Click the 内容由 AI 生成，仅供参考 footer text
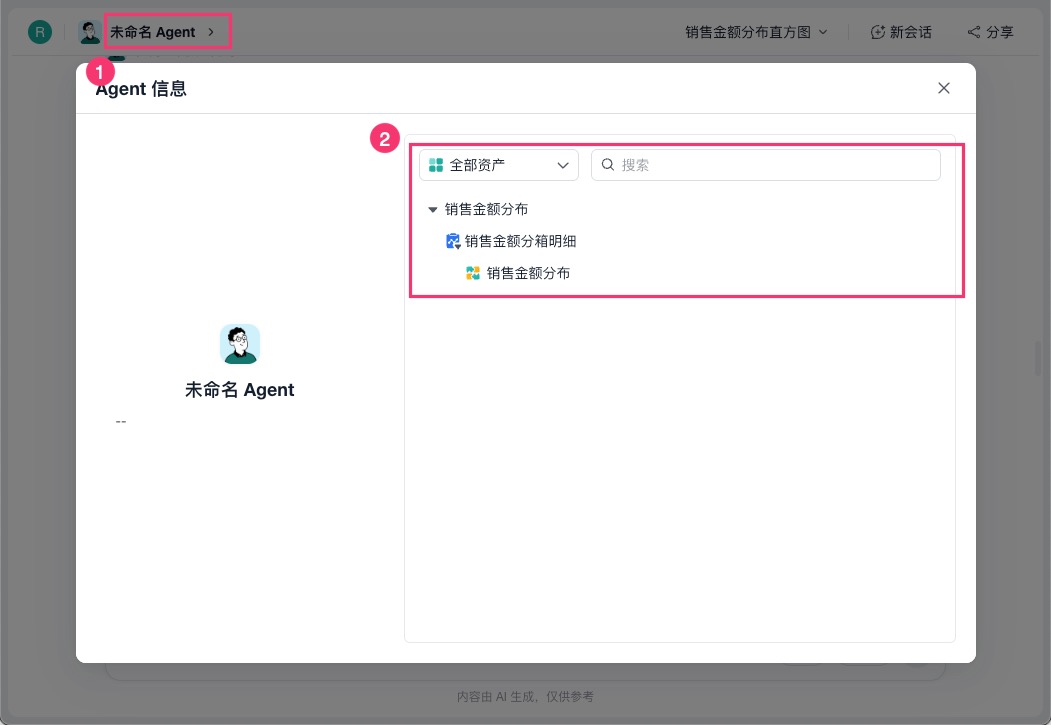The image size is (1051, 725). coord(526,697)
